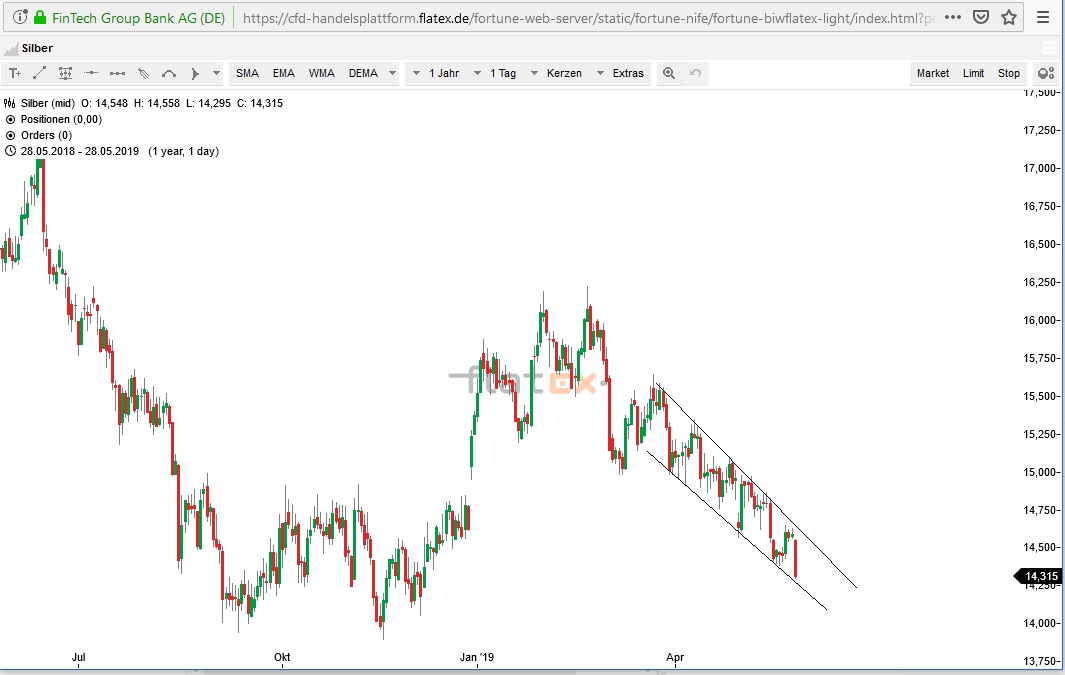Click the green padlock security icon
Image resolution: width=1065 pixels, height=675 pixels.
(40, 18)
